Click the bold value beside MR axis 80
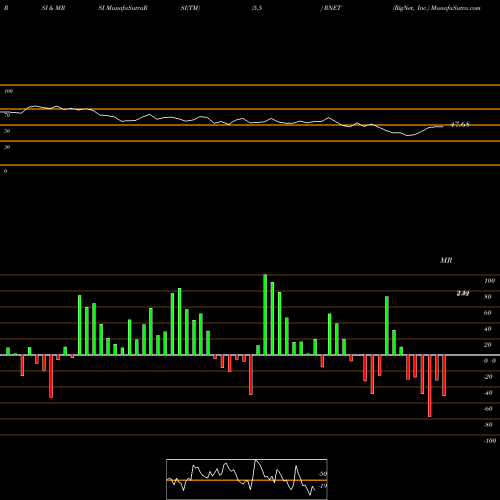The image size is (500, 500). 463,293
